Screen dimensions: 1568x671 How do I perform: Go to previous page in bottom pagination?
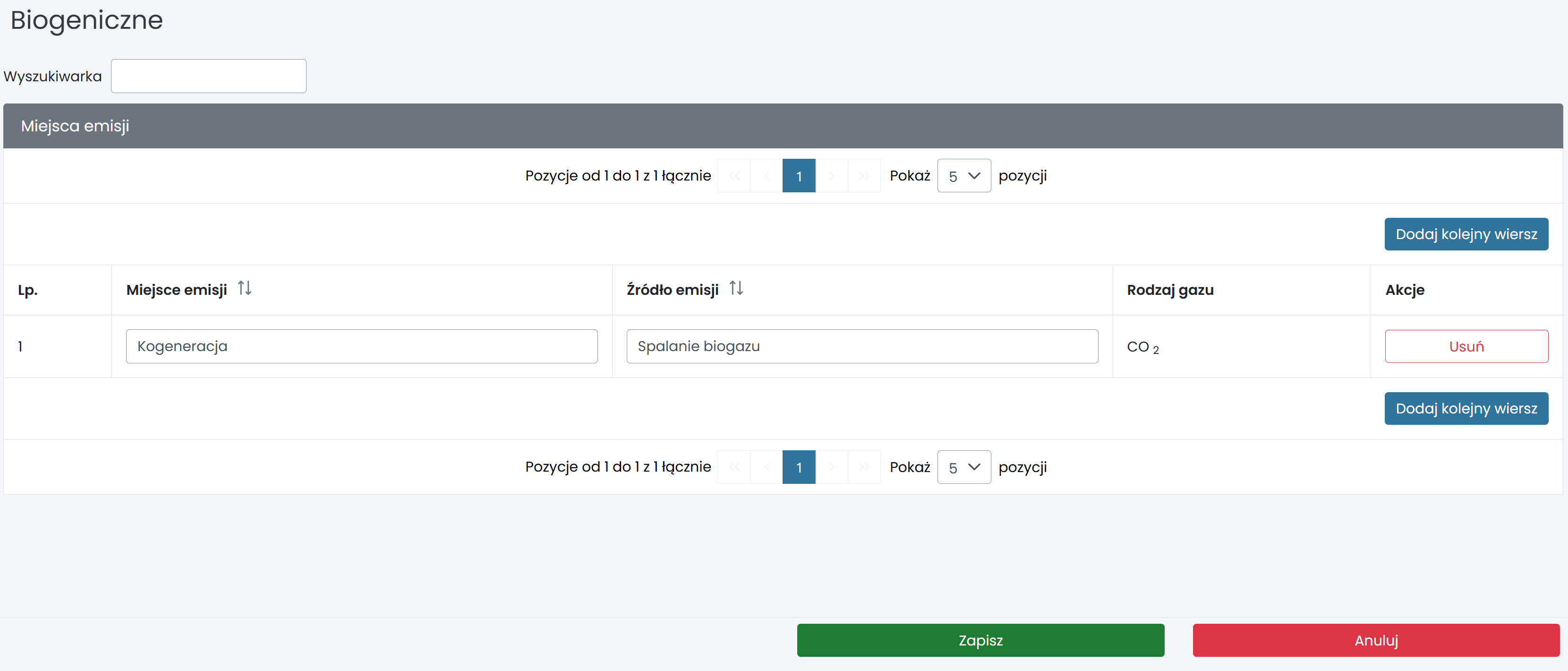click(767, 467)
